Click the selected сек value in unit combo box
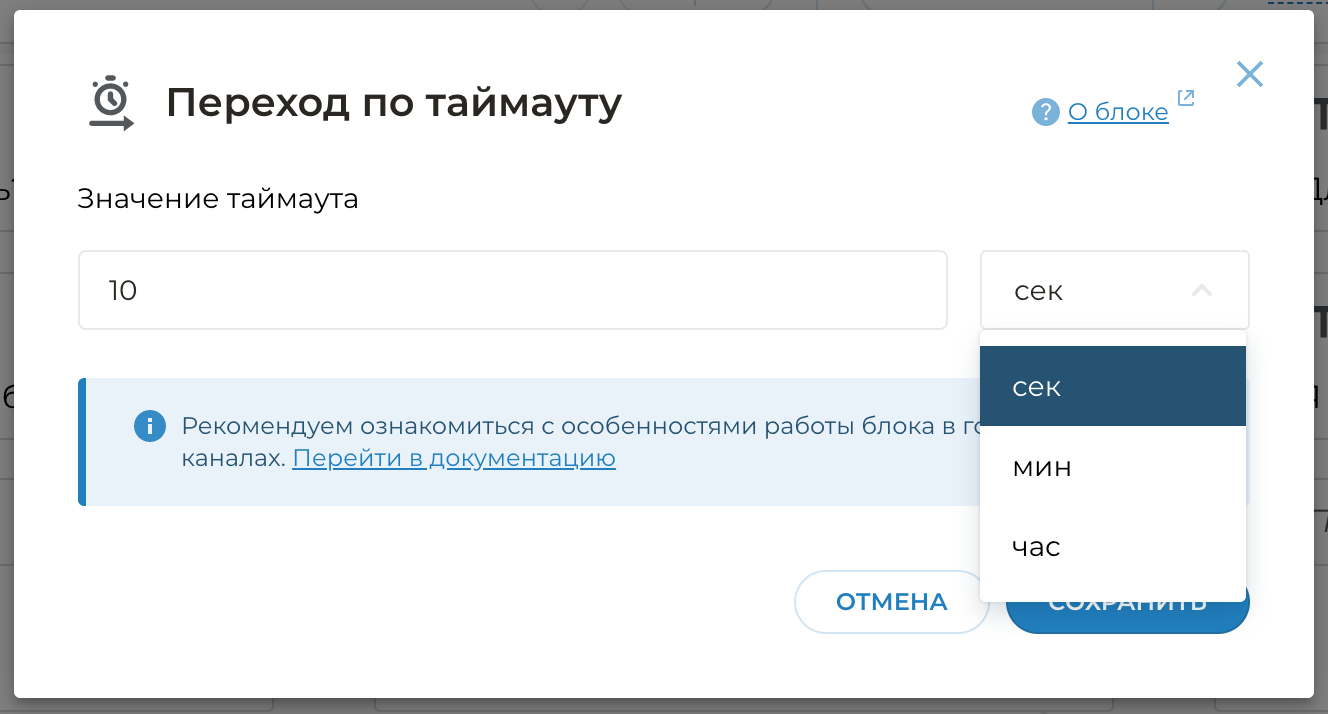 1040,291
